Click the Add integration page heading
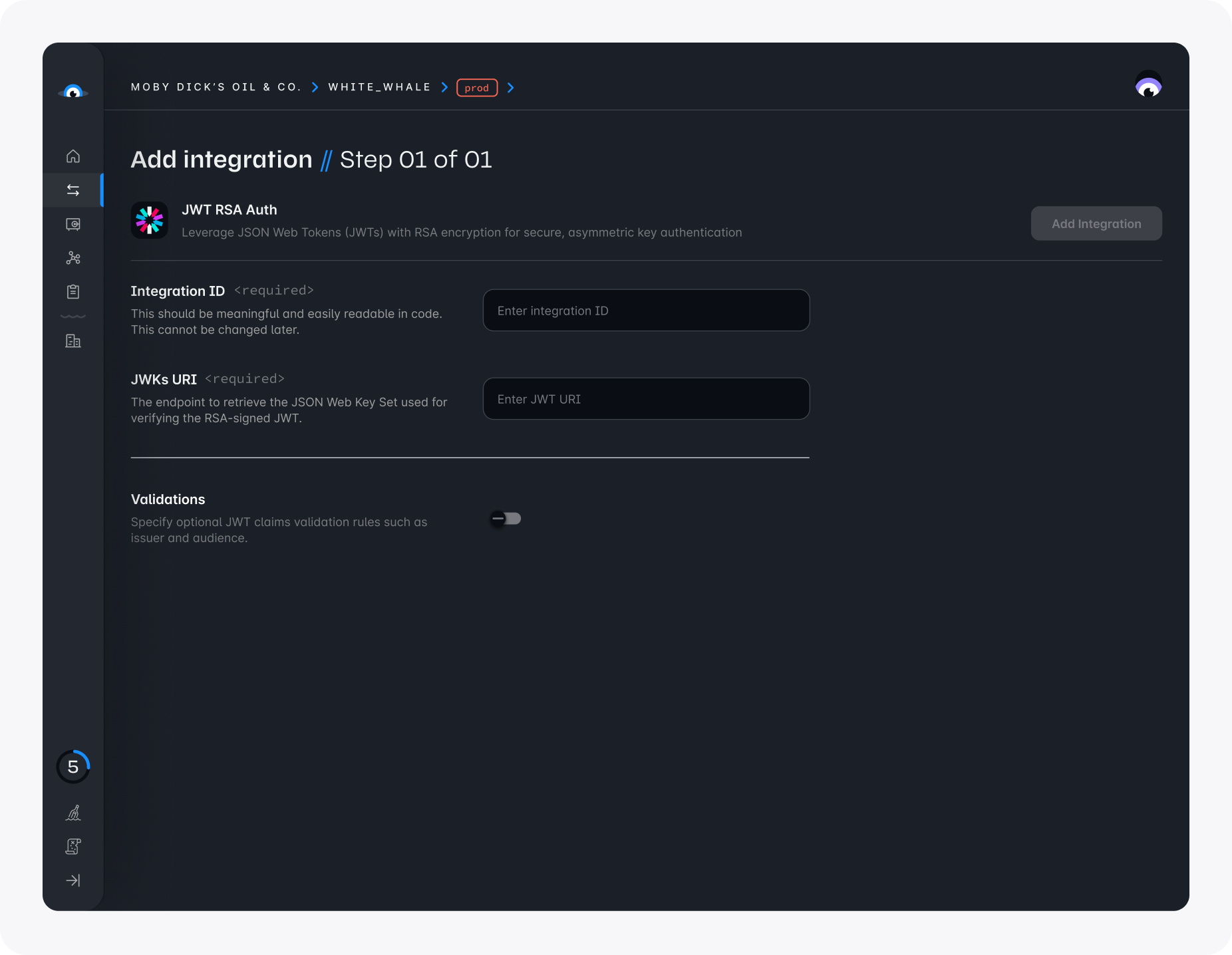The image size is (1232, 955). pyautogui.click(x=222, y=160)
